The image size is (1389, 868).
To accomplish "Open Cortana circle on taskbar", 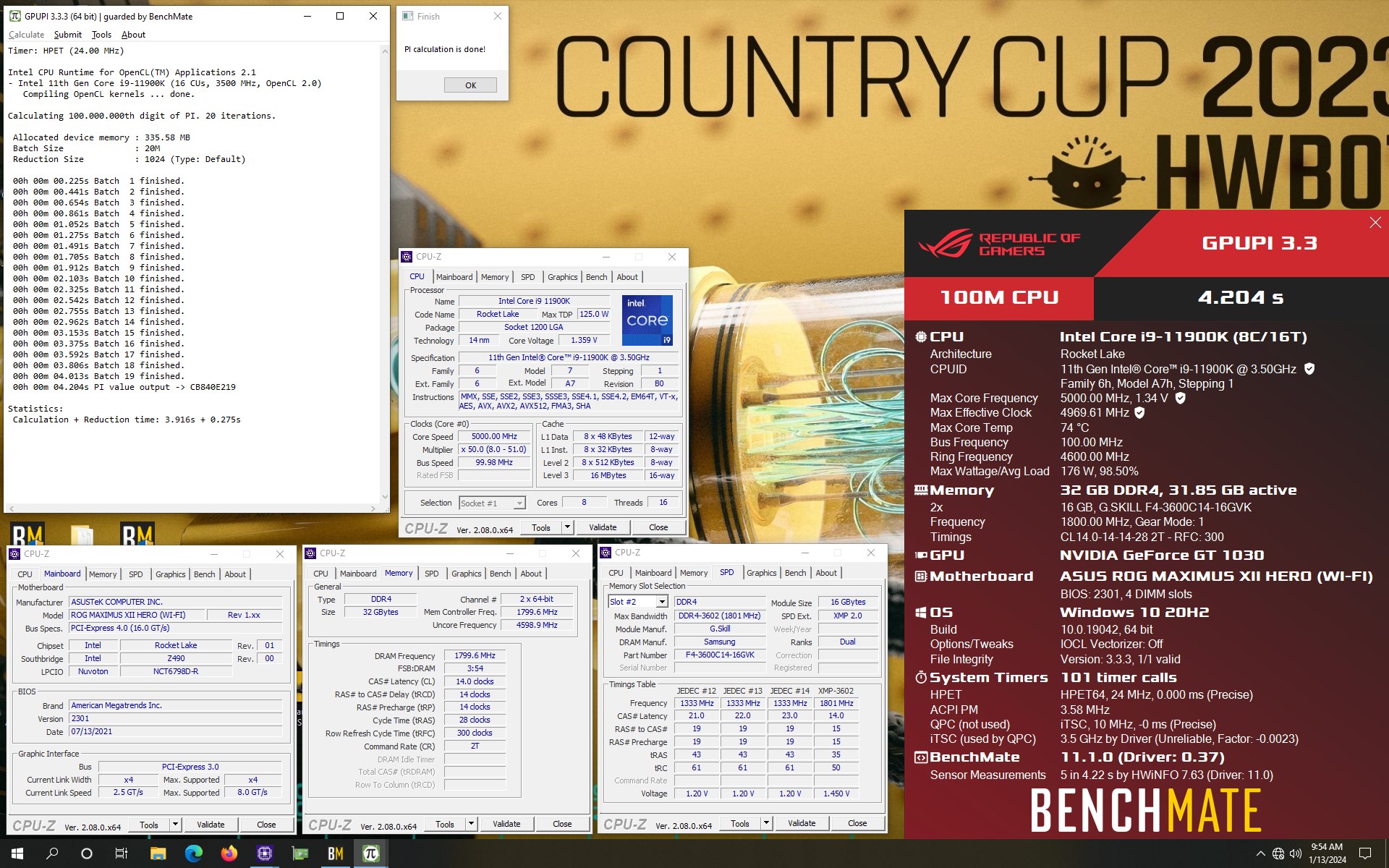I will 87,854.
